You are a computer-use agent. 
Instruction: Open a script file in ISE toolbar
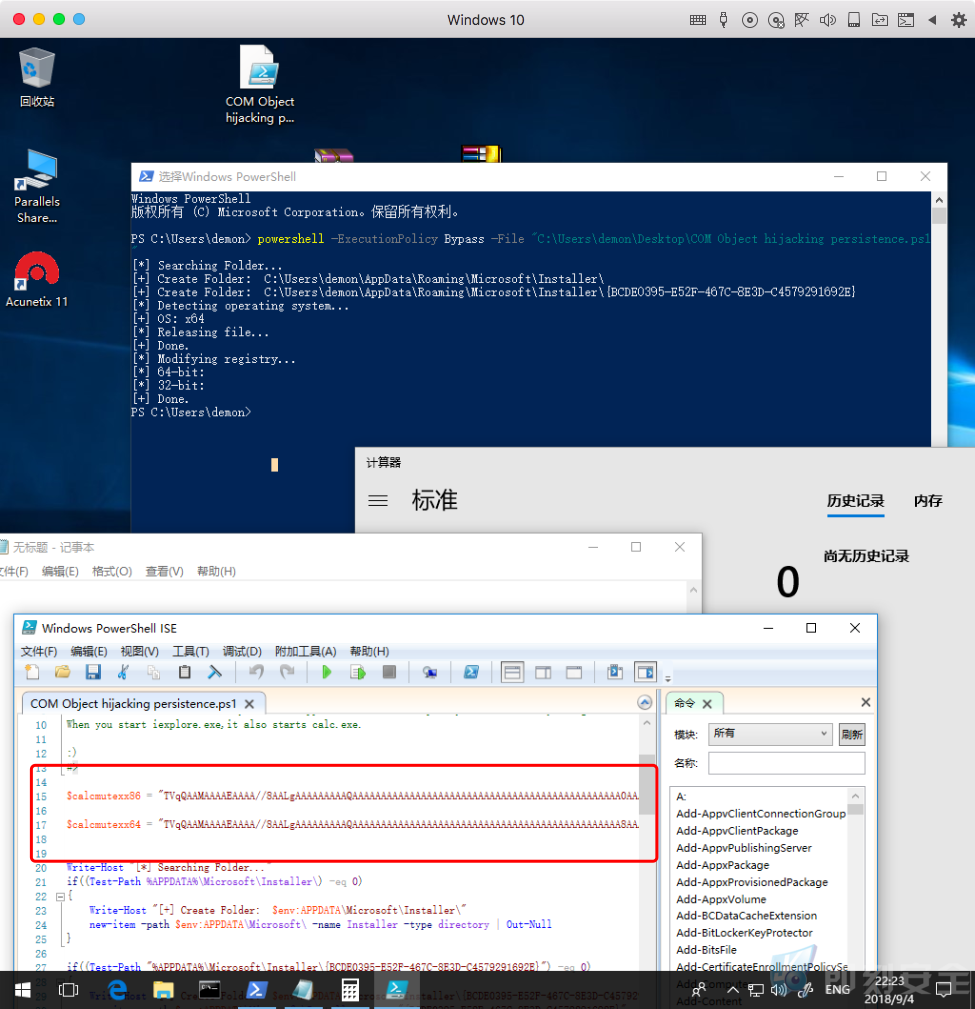point(62,672)
